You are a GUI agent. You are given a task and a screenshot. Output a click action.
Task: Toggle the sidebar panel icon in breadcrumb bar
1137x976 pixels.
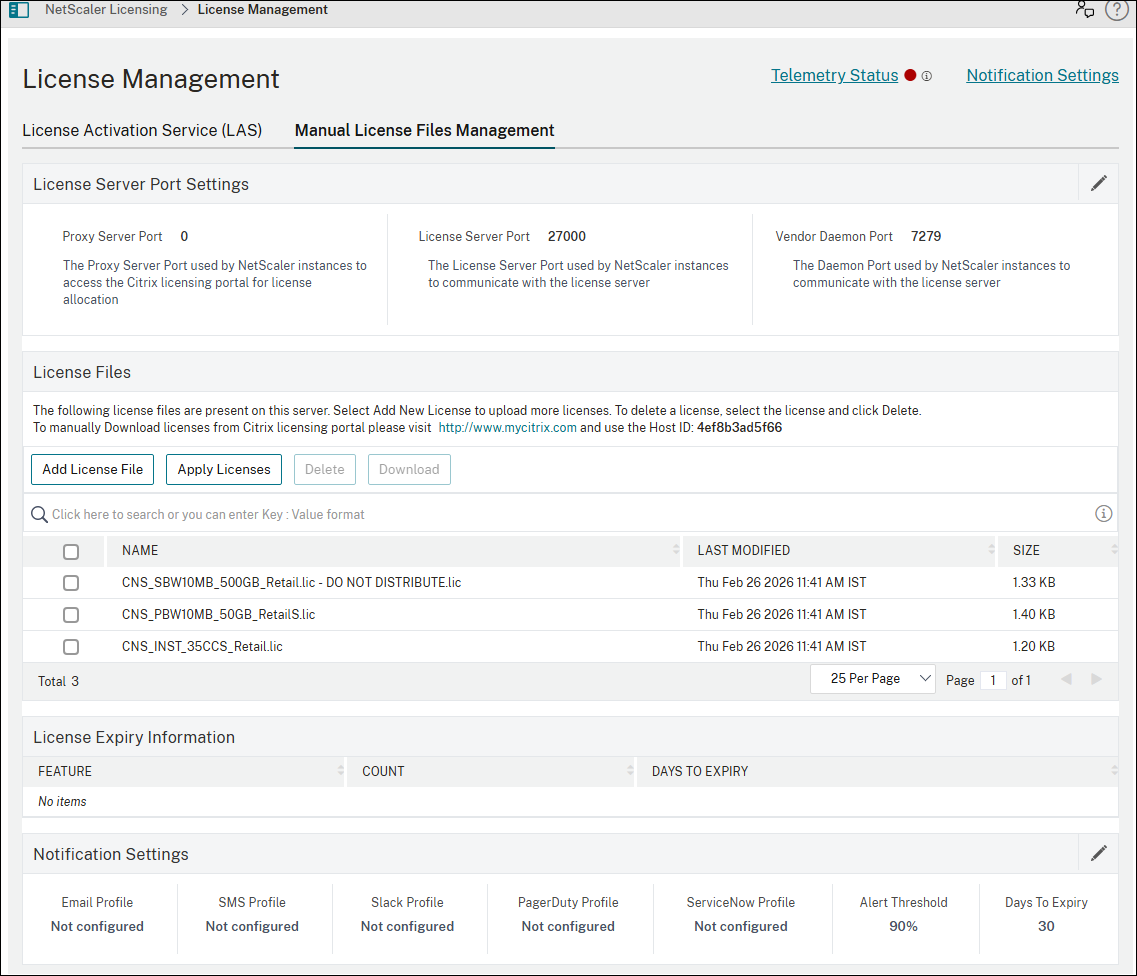pos(19,10)
